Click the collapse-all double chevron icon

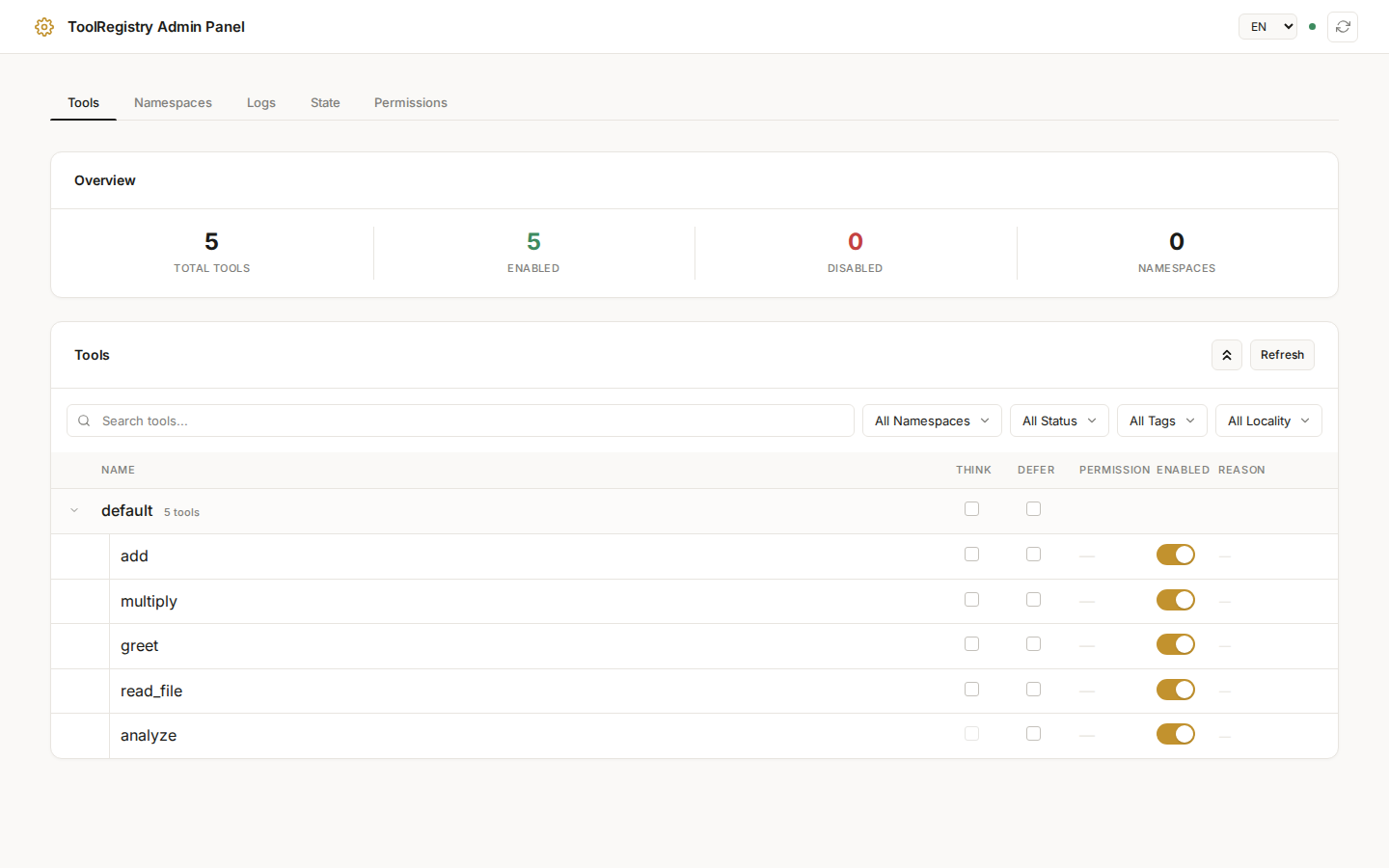point(1227,355)
